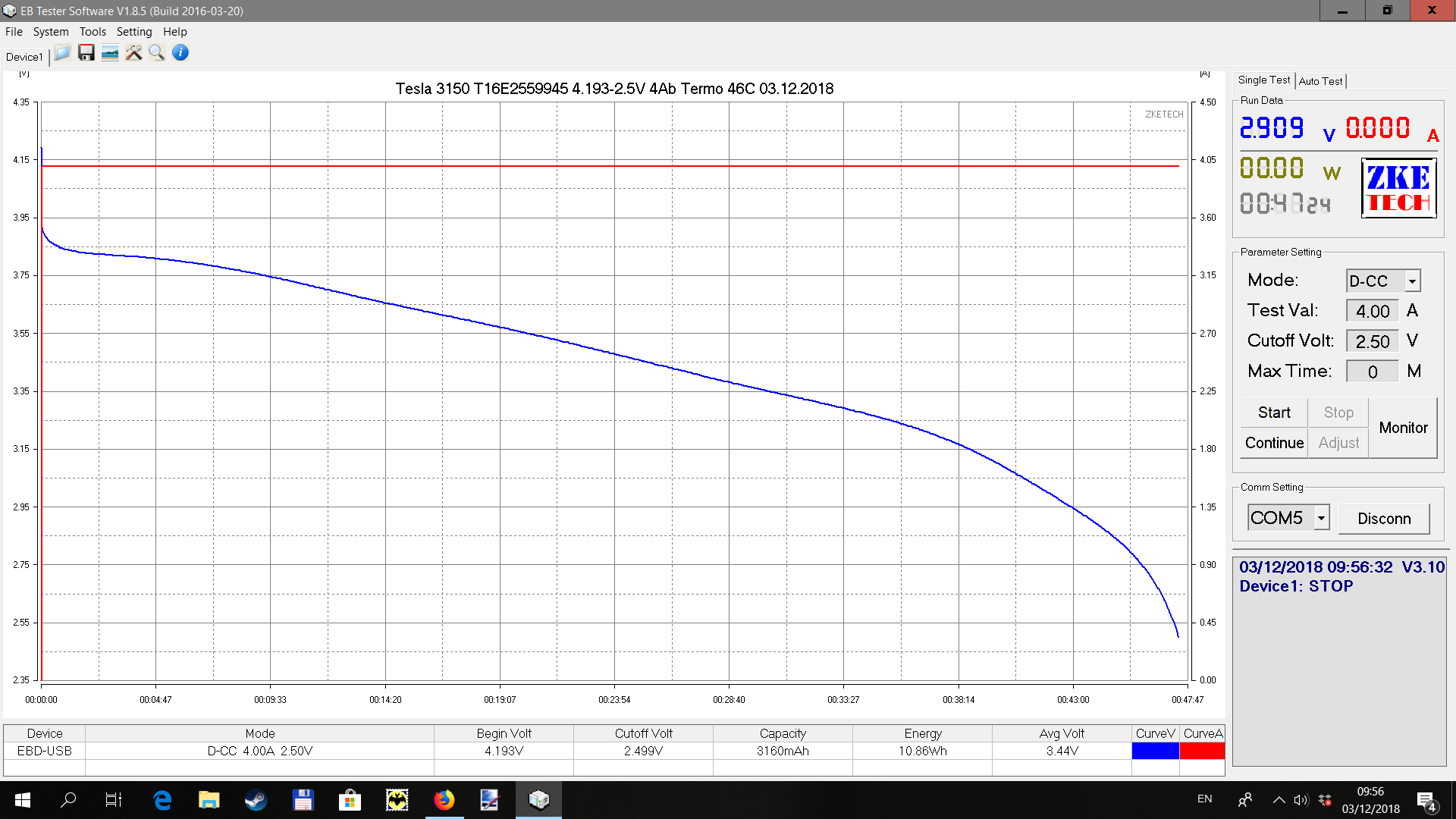Click the floppy disk save icon
Image resolution: width=1456 pixels, height=819 pixels.
click(86, 53)
